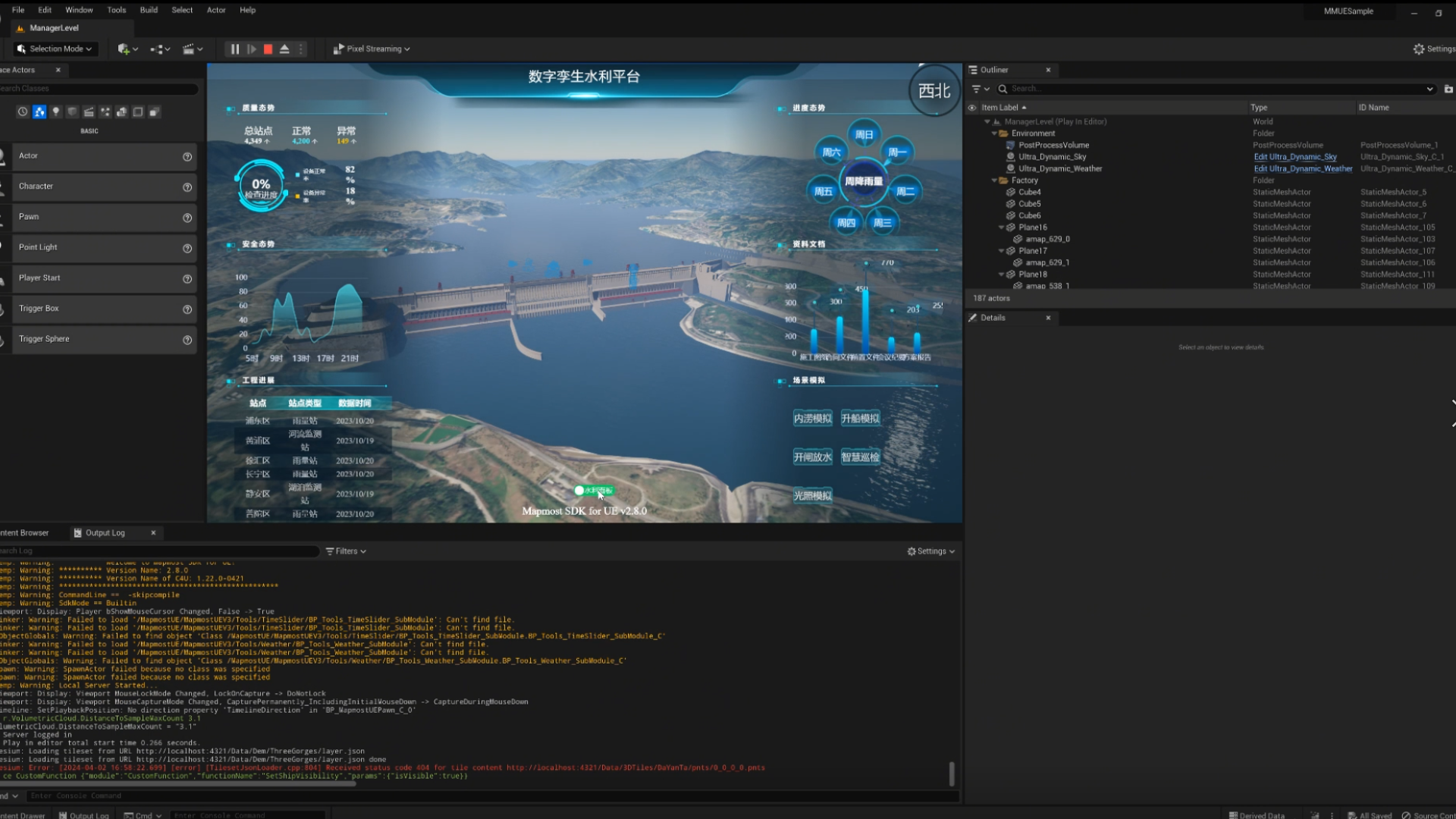Open the Pixel Streaming dropdown
The height and width of the screenshot is (819, 1456).
[x=372, y=49]
